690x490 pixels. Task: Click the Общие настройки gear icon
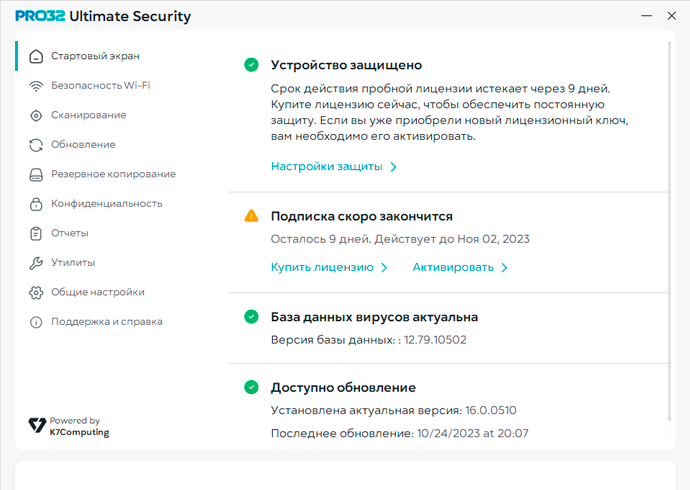(36, 292)
